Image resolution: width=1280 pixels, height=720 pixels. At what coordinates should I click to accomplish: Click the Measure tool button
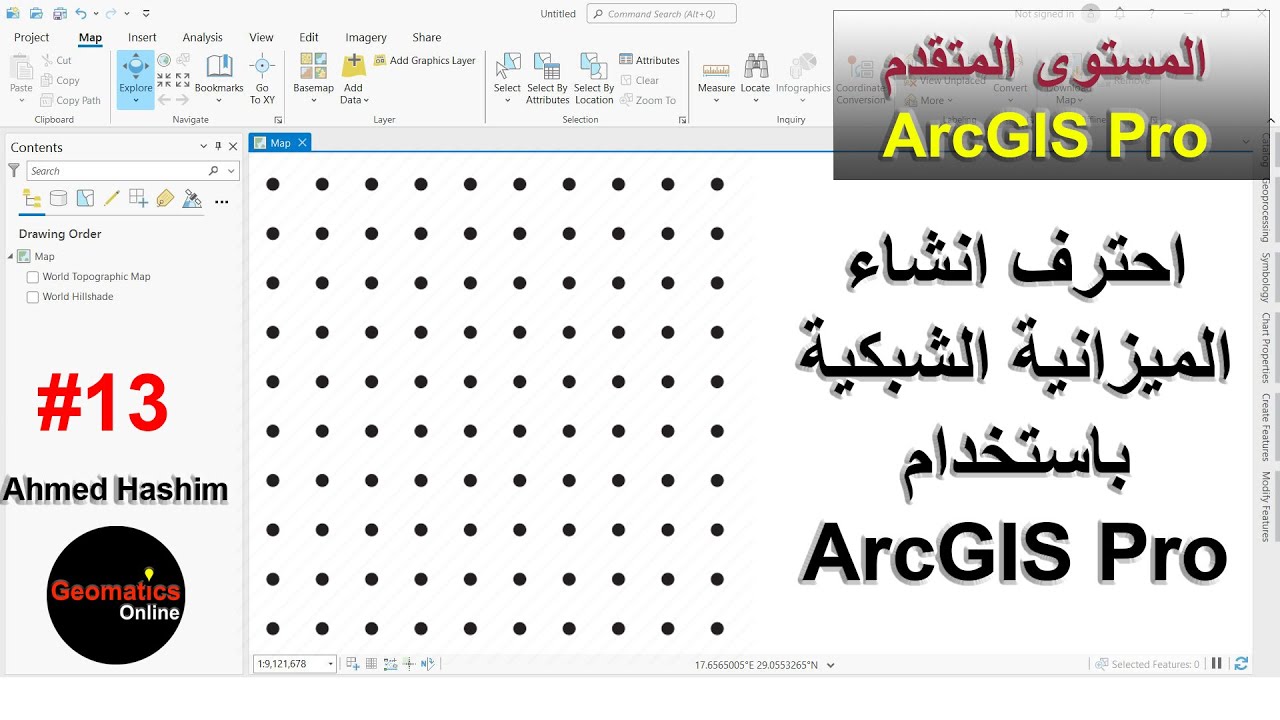716,80
